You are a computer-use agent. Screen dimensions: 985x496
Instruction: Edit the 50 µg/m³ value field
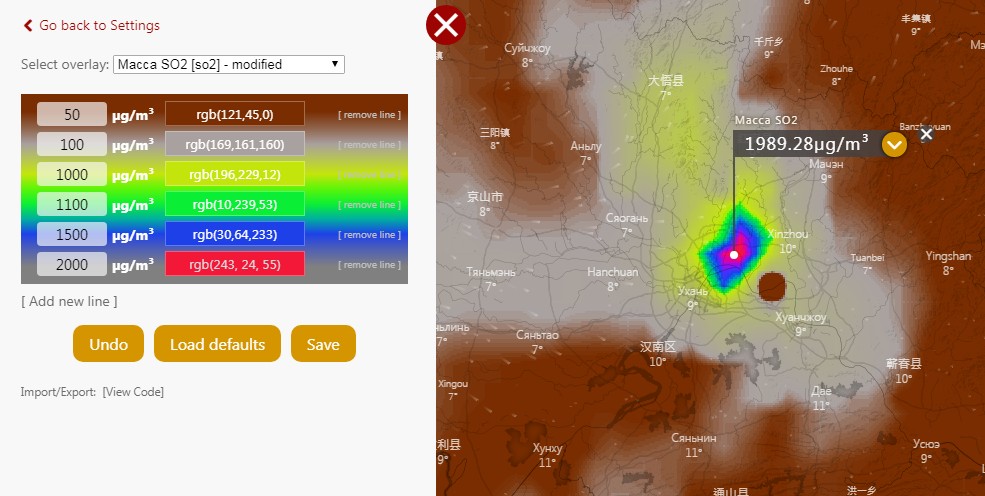pos(72,114)
